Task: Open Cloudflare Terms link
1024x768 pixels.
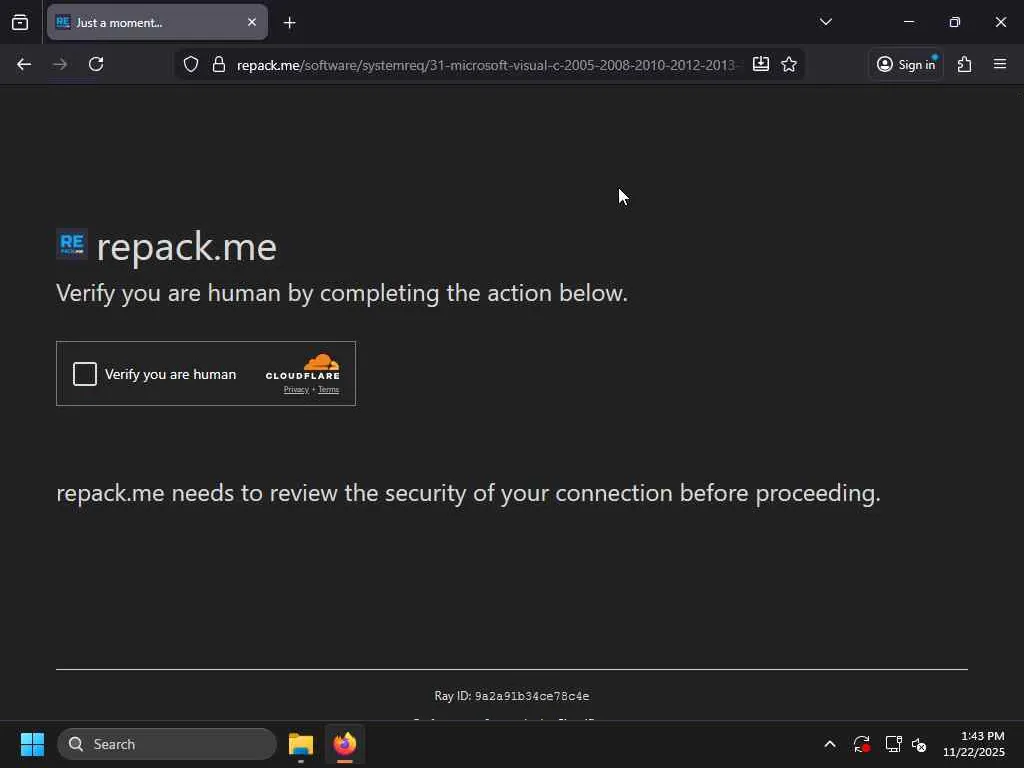Action: [328, 390]
